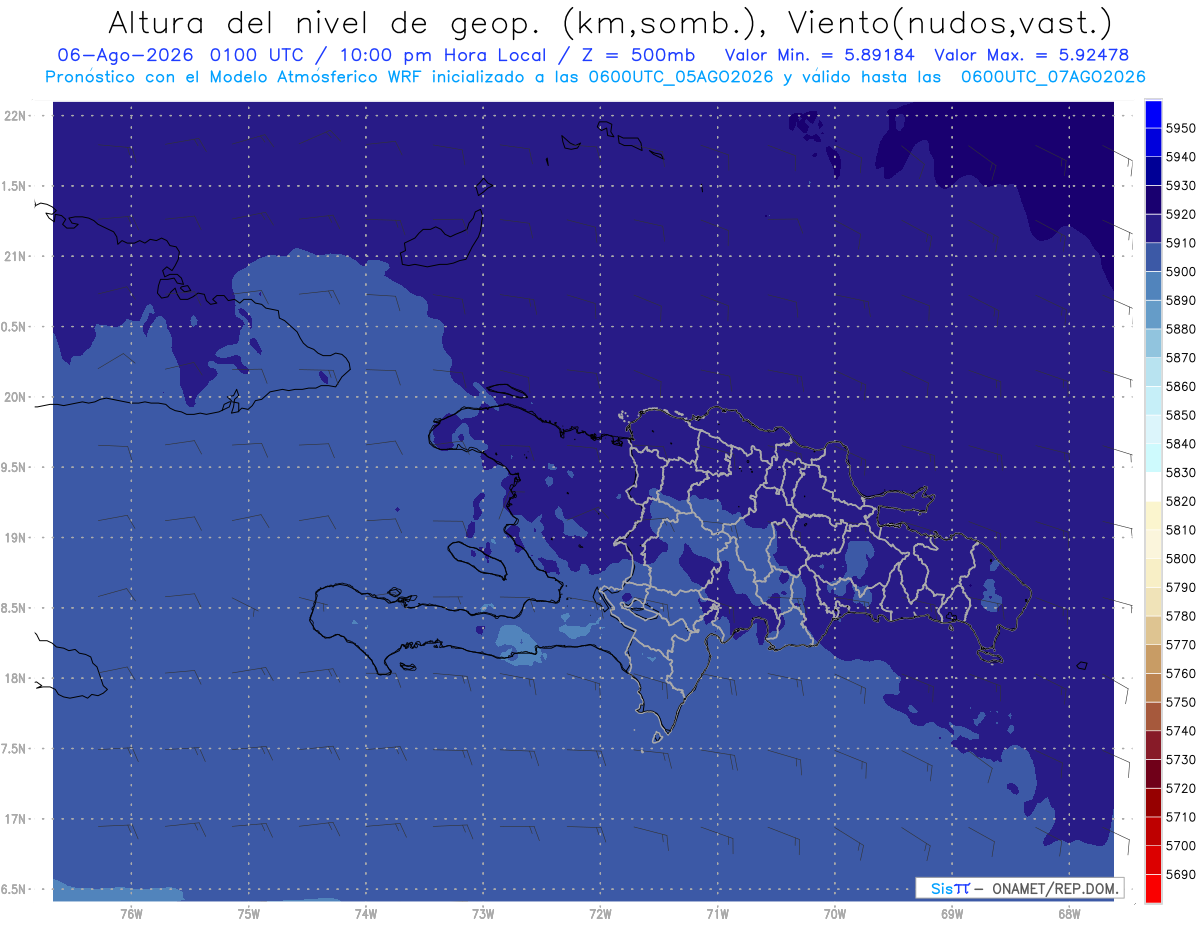
Task: Click the 'Pronóstico con el Modelo Atmosférico WRF' line
Action: pyautogui.click(x=236, y=77)
